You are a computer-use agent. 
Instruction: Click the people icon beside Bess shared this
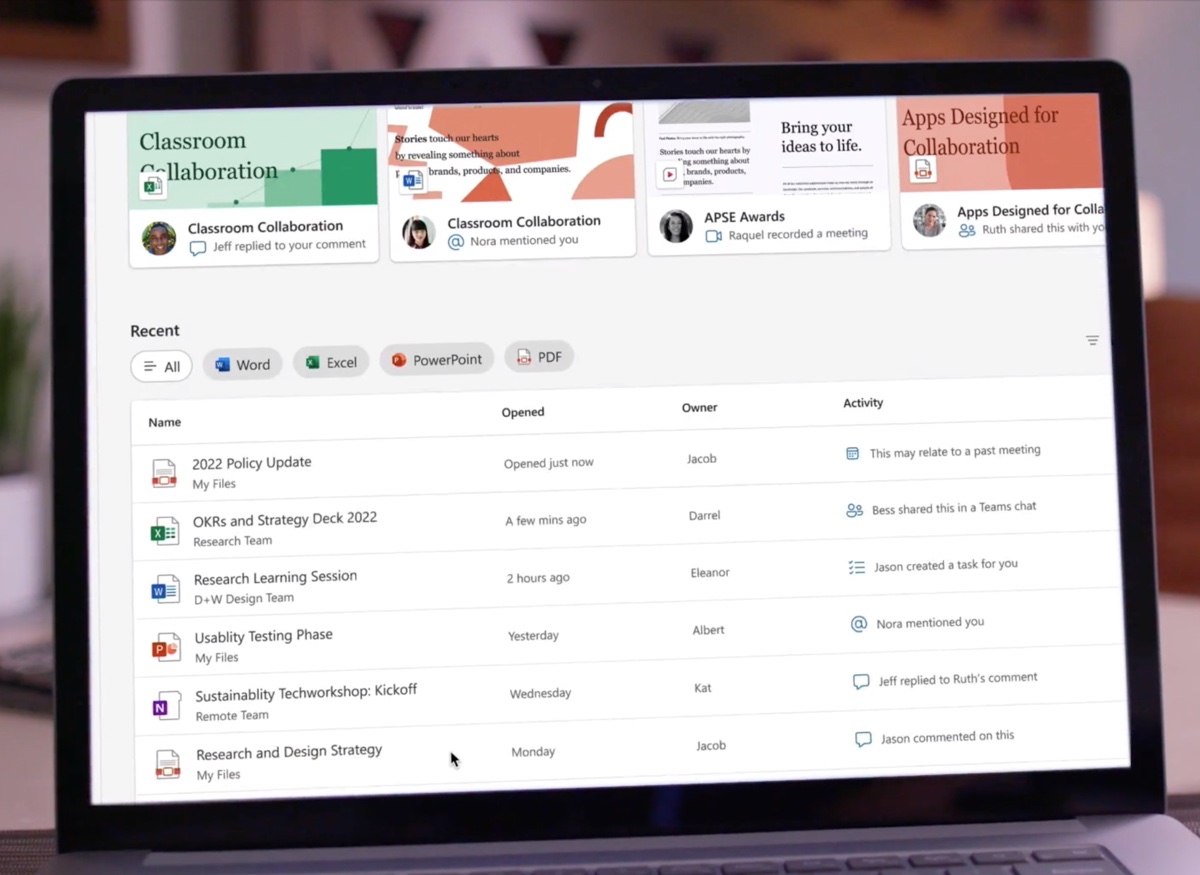(x=854, y=509)
